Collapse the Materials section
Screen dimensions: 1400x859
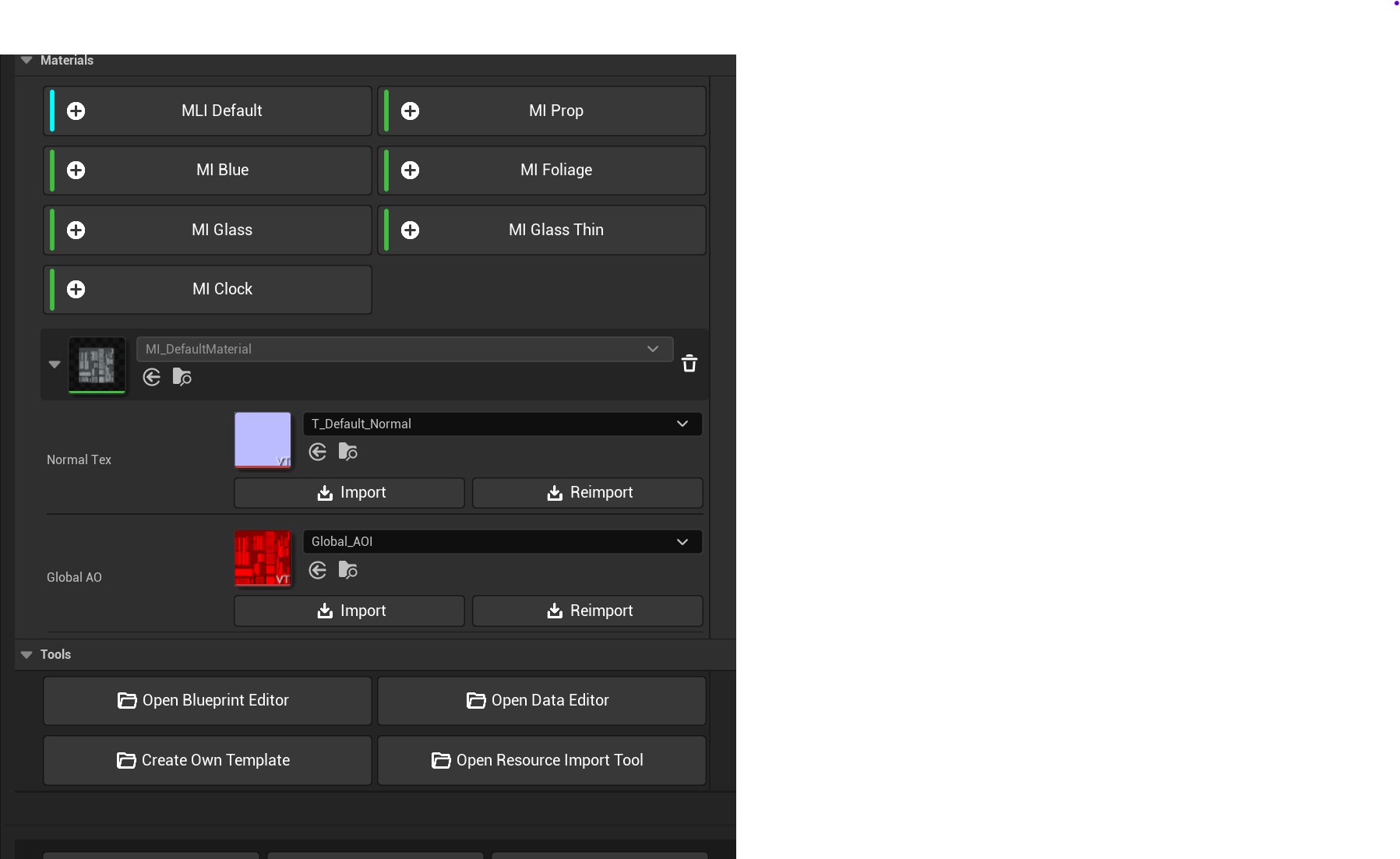(26, 60)
